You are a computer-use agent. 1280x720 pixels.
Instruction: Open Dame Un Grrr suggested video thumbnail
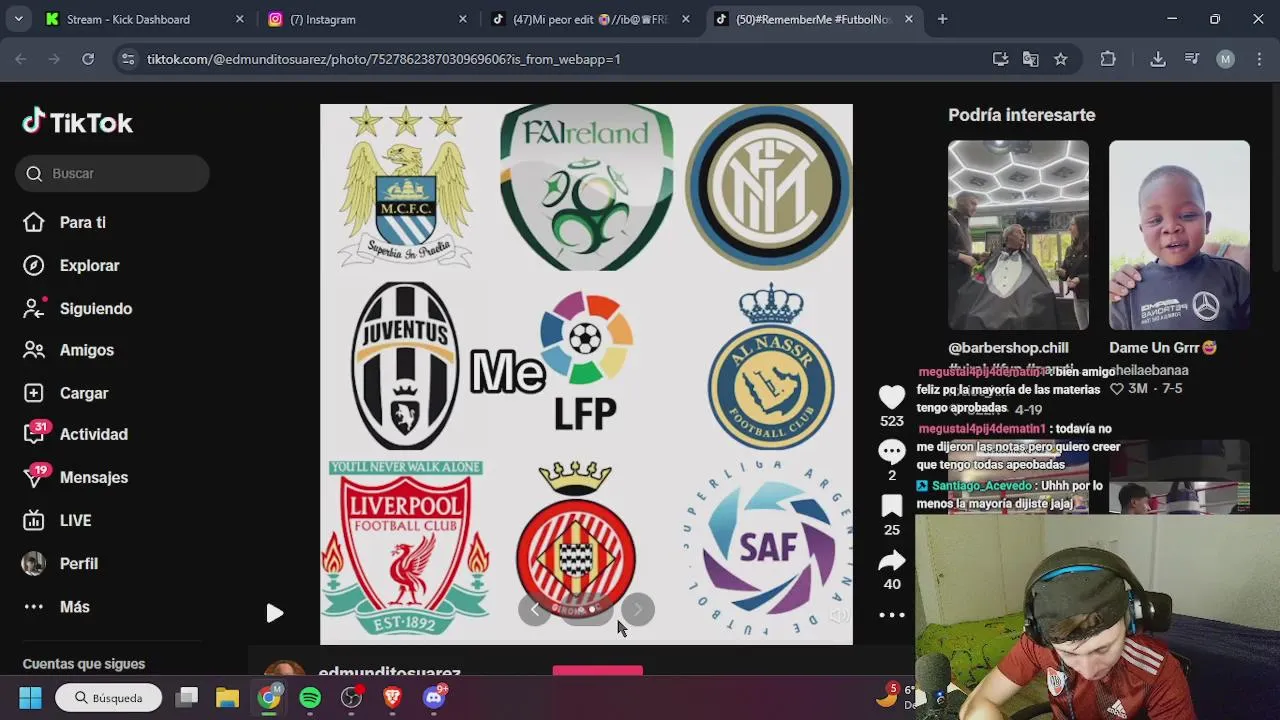coord(1179,235)
